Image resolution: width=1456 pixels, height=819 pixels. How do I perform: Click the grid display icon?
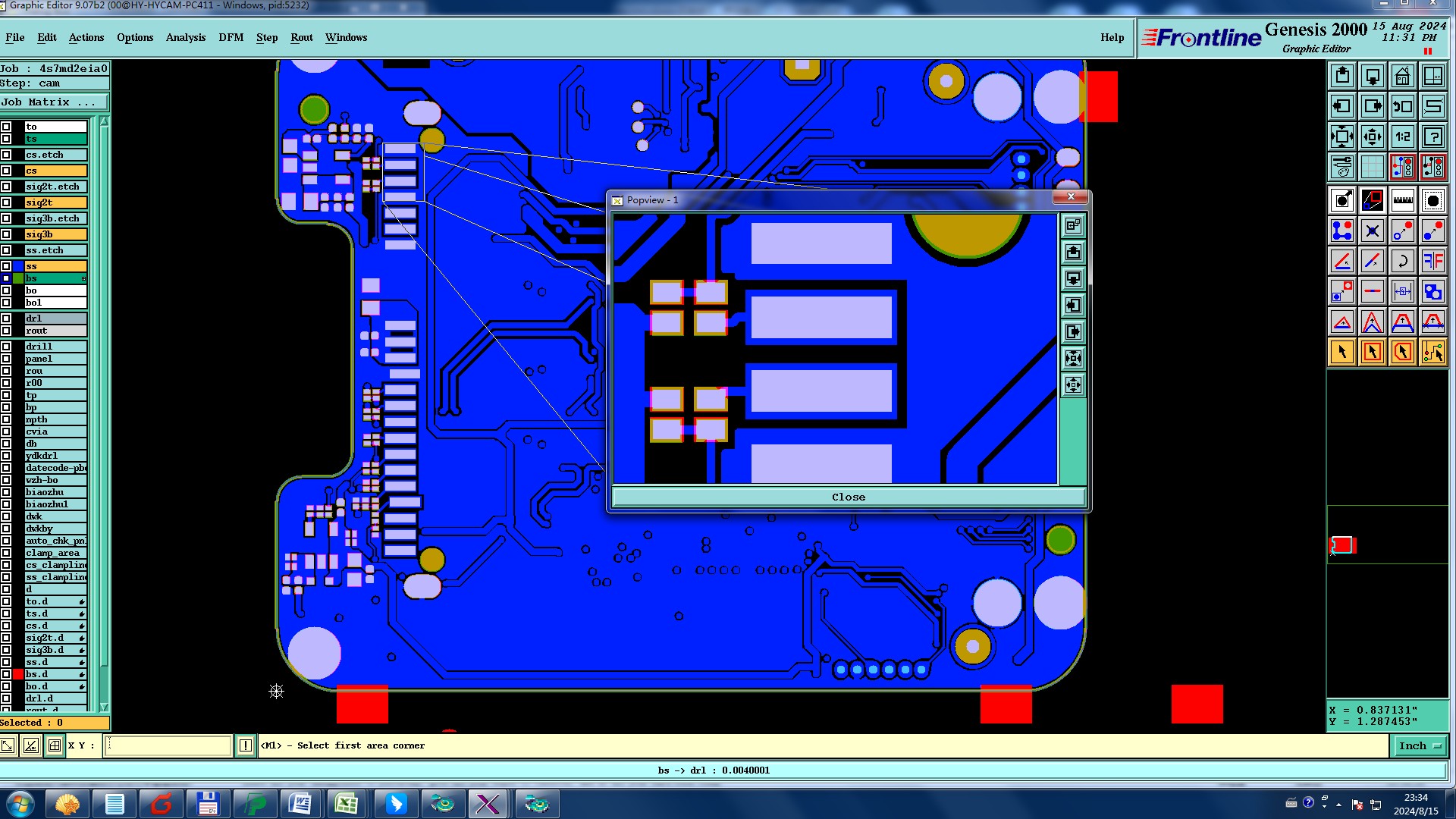tap(1372, 167)
